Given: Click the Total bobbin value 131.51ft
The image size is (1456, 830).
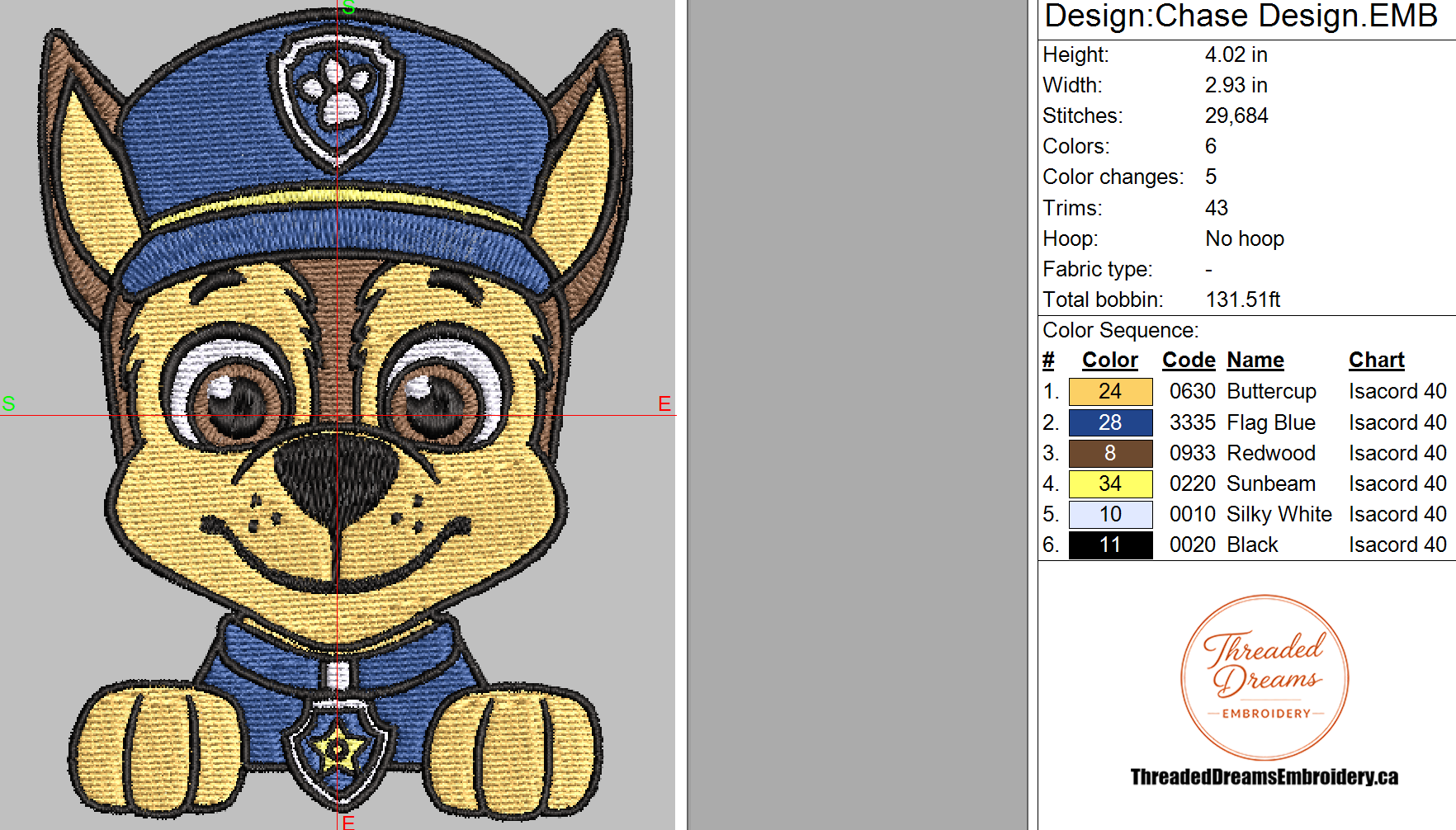Looking at the screenshot, I should coord(1243,299).
